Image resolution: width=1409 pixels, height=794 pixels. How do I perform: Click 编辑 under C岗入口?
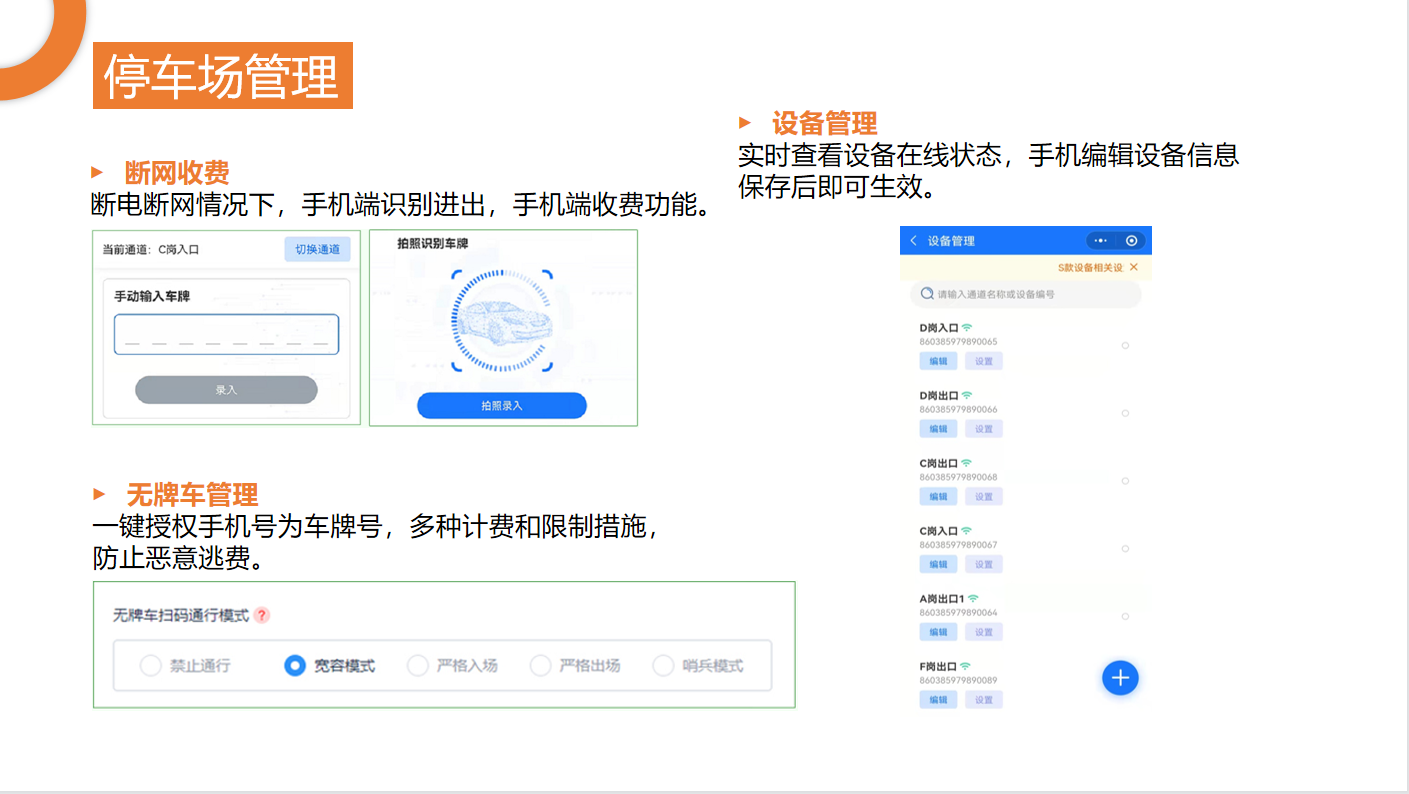coord(938,565)
